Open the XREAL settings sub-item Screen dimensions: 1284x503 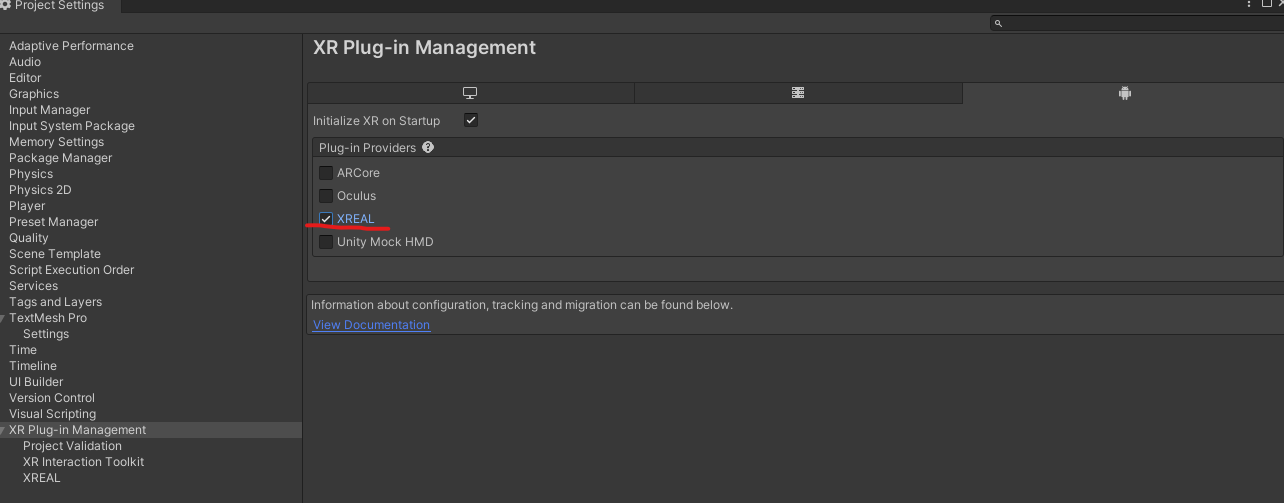click(42, 478)
